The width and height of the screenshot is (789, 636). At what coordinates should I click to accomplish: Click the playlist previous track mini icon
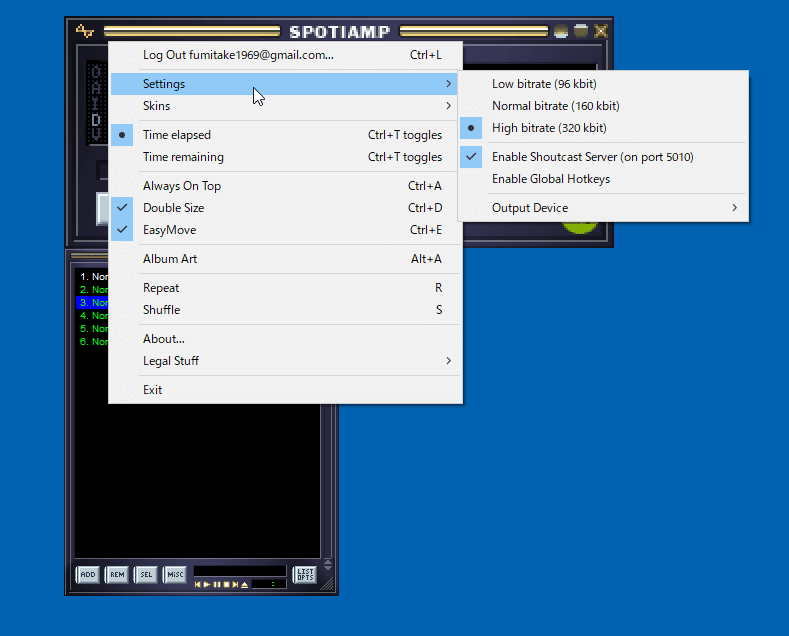(x=198, y=584)
